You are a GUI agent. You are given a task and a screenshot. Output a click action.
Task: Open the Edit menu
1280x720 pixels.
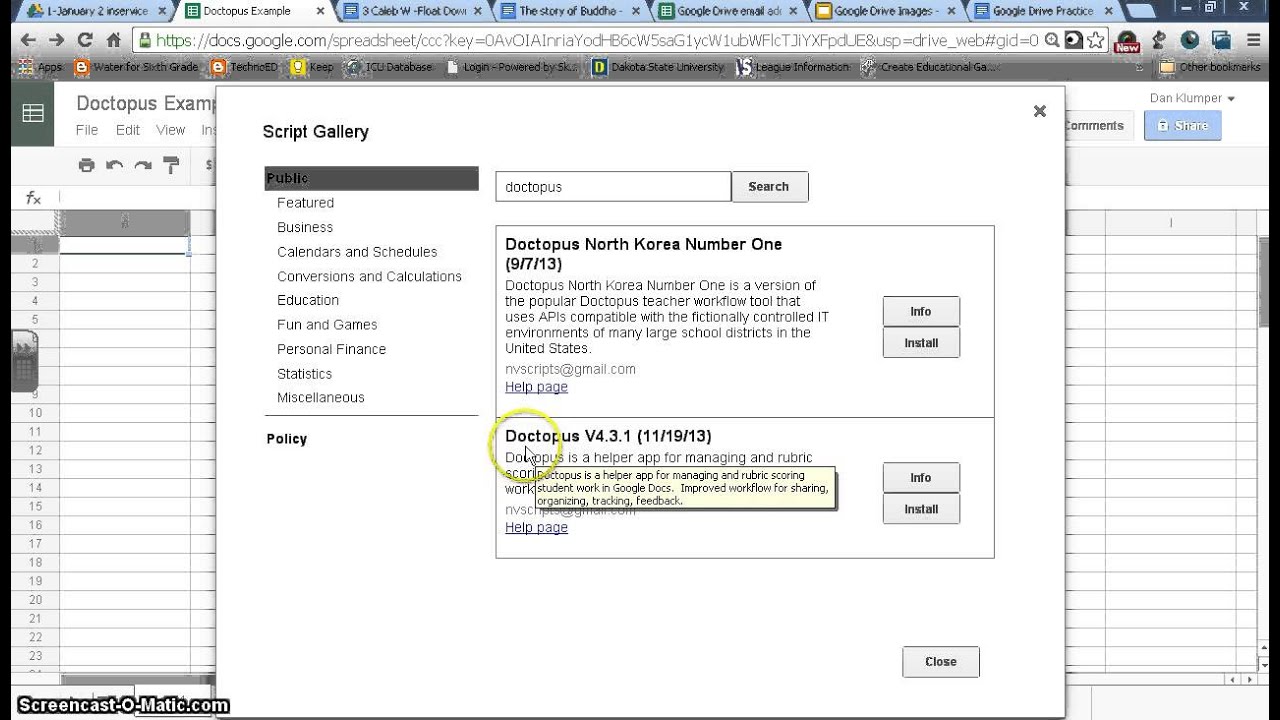tap(127, 130)
